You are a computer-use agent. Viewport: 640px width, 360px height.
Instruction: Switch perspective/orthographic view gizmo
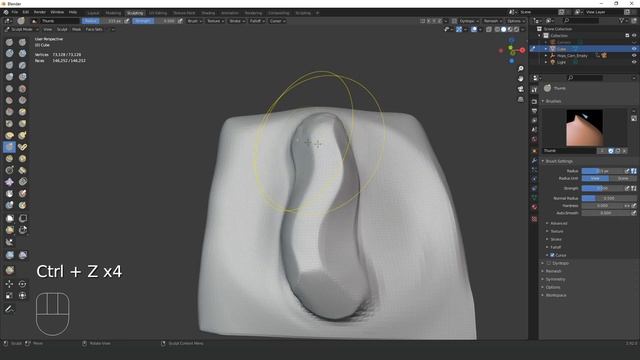coord(520,99)
